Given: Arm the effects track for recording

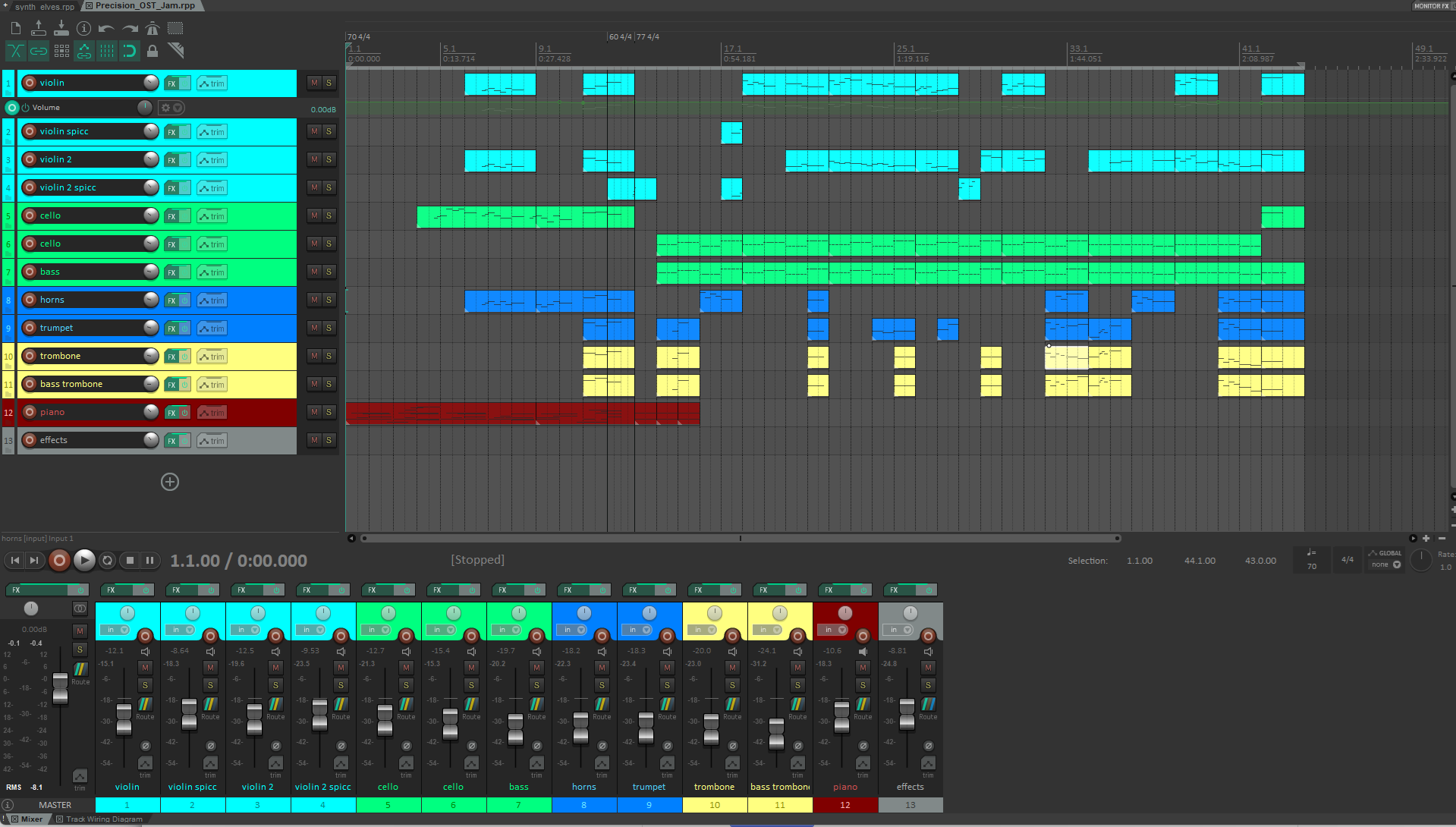Looking at the screenshot, I should pos(30,440).
